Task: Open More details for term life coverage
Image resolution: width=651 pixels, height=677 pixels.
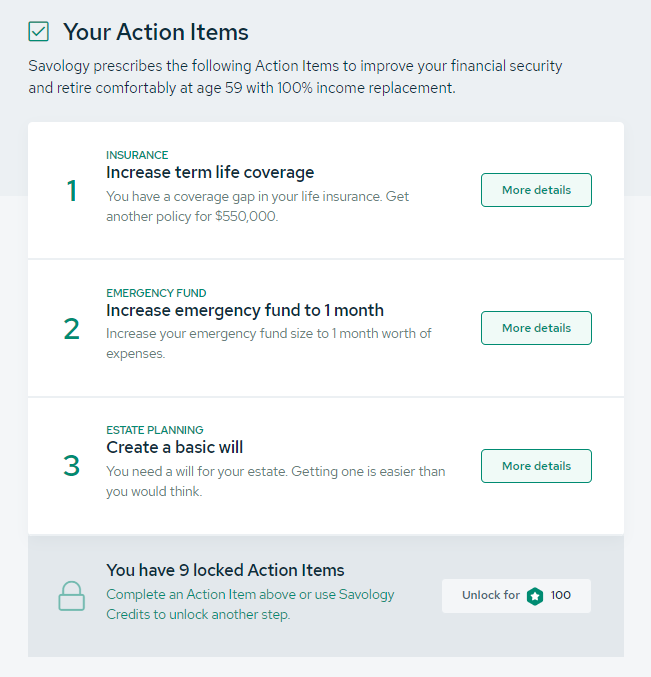Action: [536, 190]
